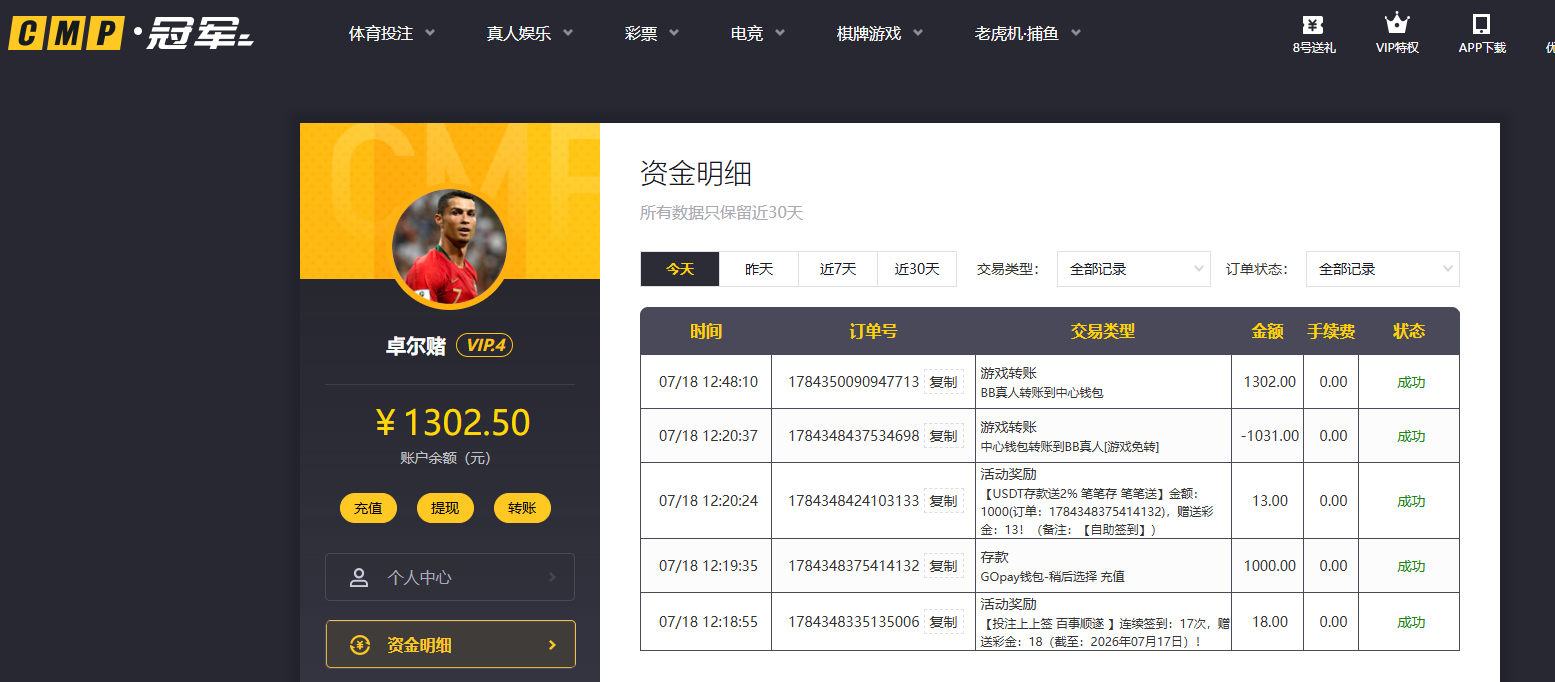Click the user avatar photo
1555x682 pixels.
click(x=449, y=247)
